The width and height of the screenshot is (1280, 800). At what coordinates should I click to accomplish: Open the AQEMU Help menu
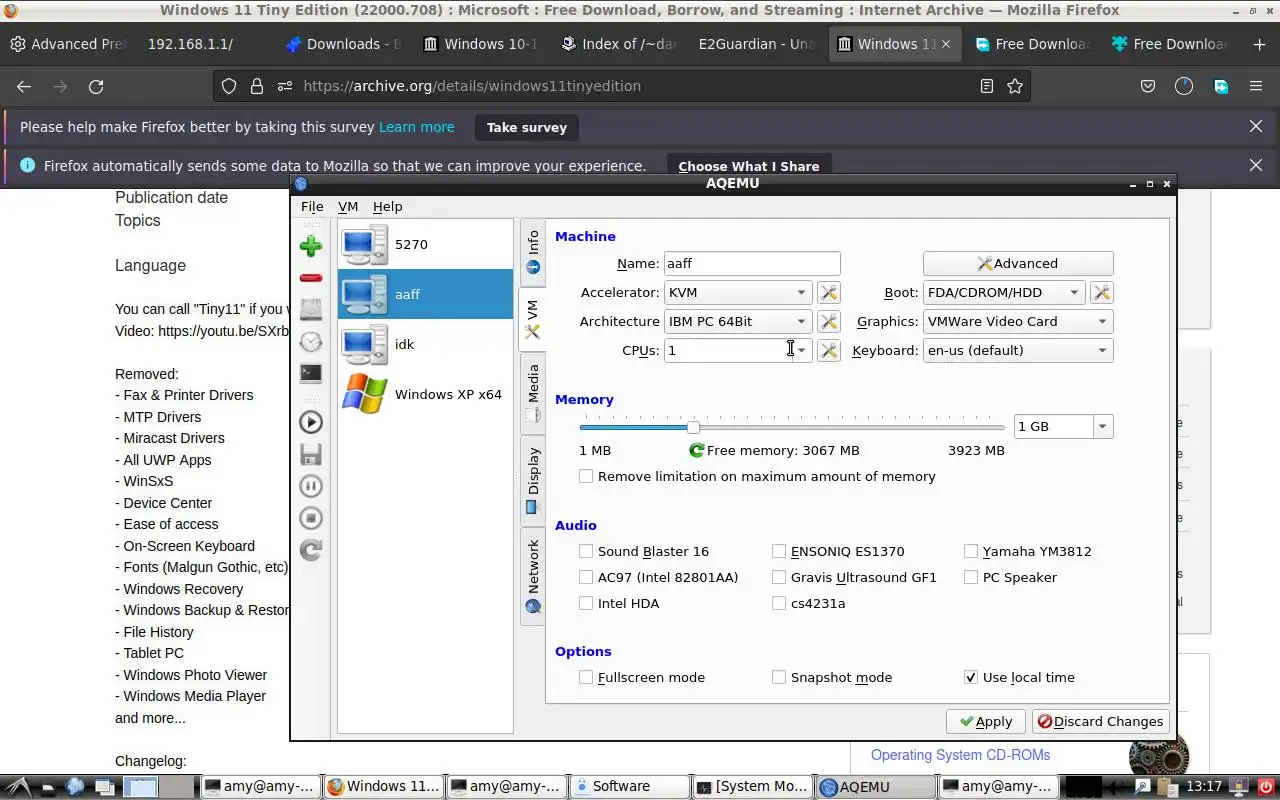click(387, 206)
